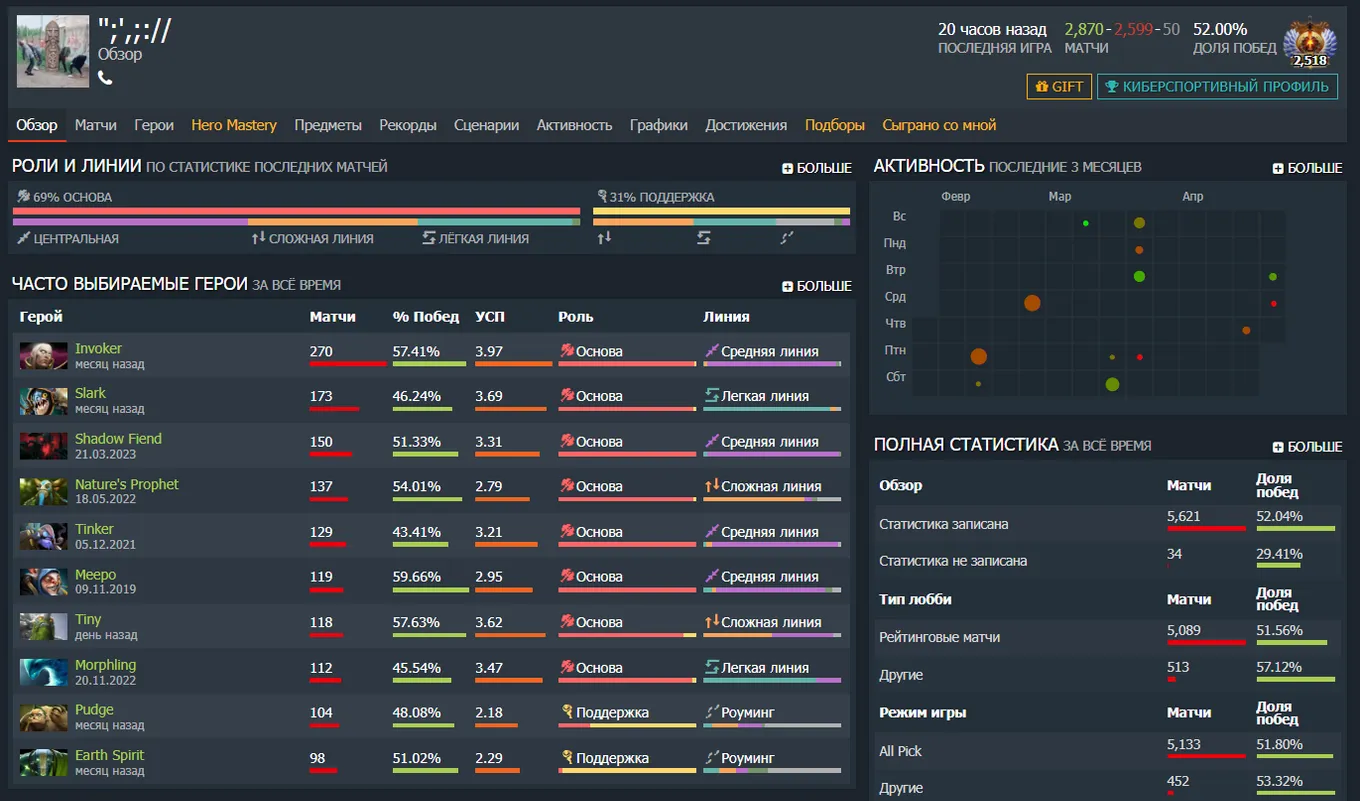The image size is (1360, 801).
Task: Click the Статистика не записана row
Action: click(x=1107, y=561)
